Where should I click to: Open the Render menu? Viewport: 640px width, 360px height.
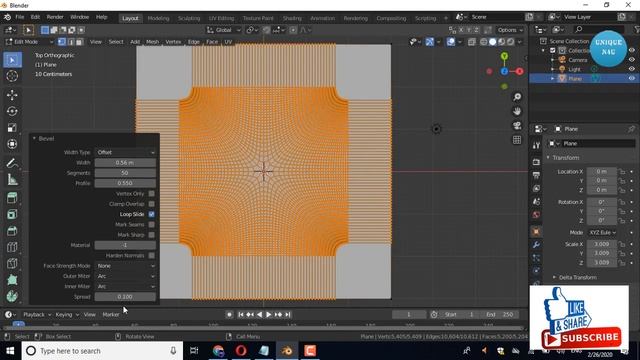click(55, 17)
